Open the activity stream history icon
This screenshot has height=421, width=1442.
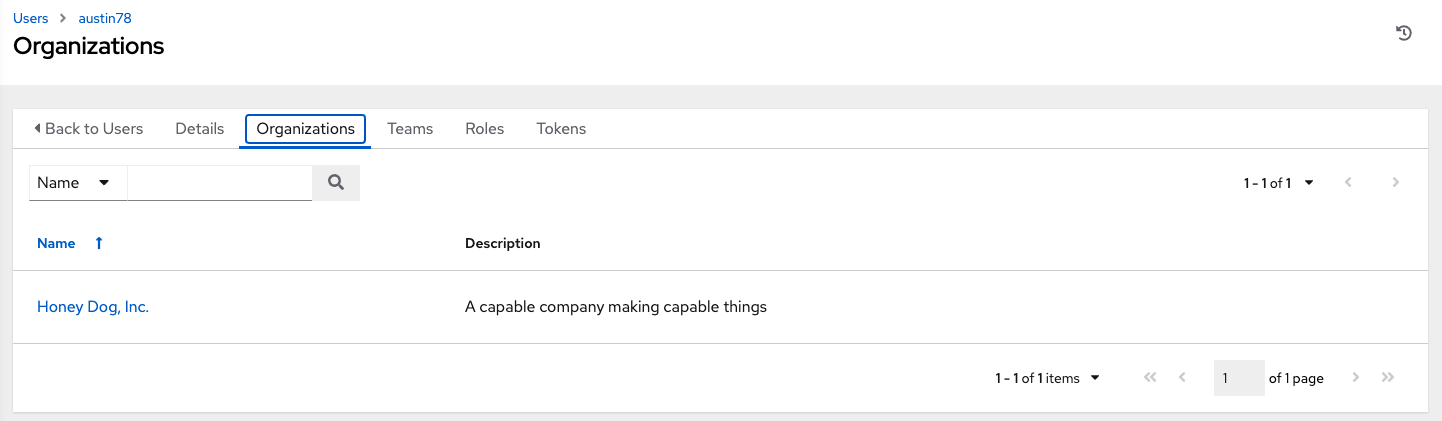click(x=1404, y=34)
